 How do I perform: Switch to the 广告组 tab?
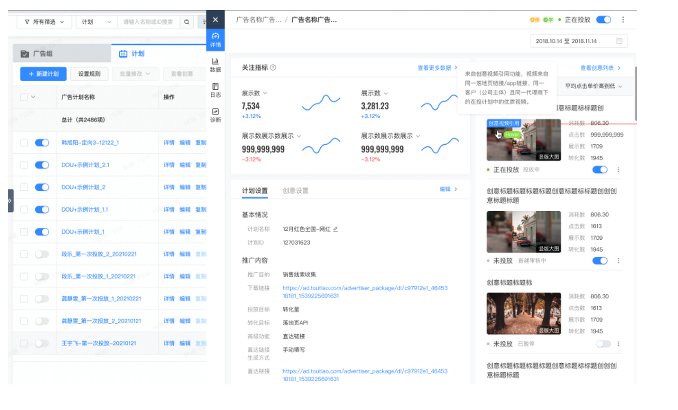click(x=62, y=54)
